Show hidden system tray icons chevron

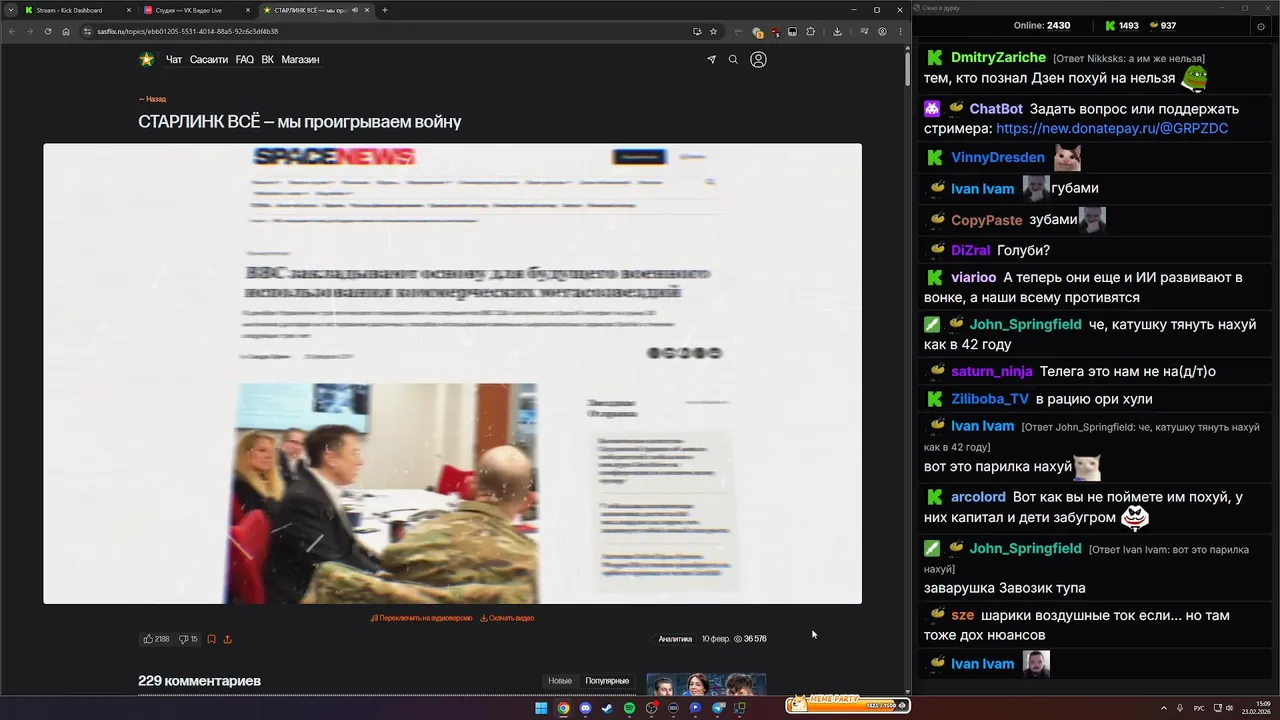click(1164, 708)
